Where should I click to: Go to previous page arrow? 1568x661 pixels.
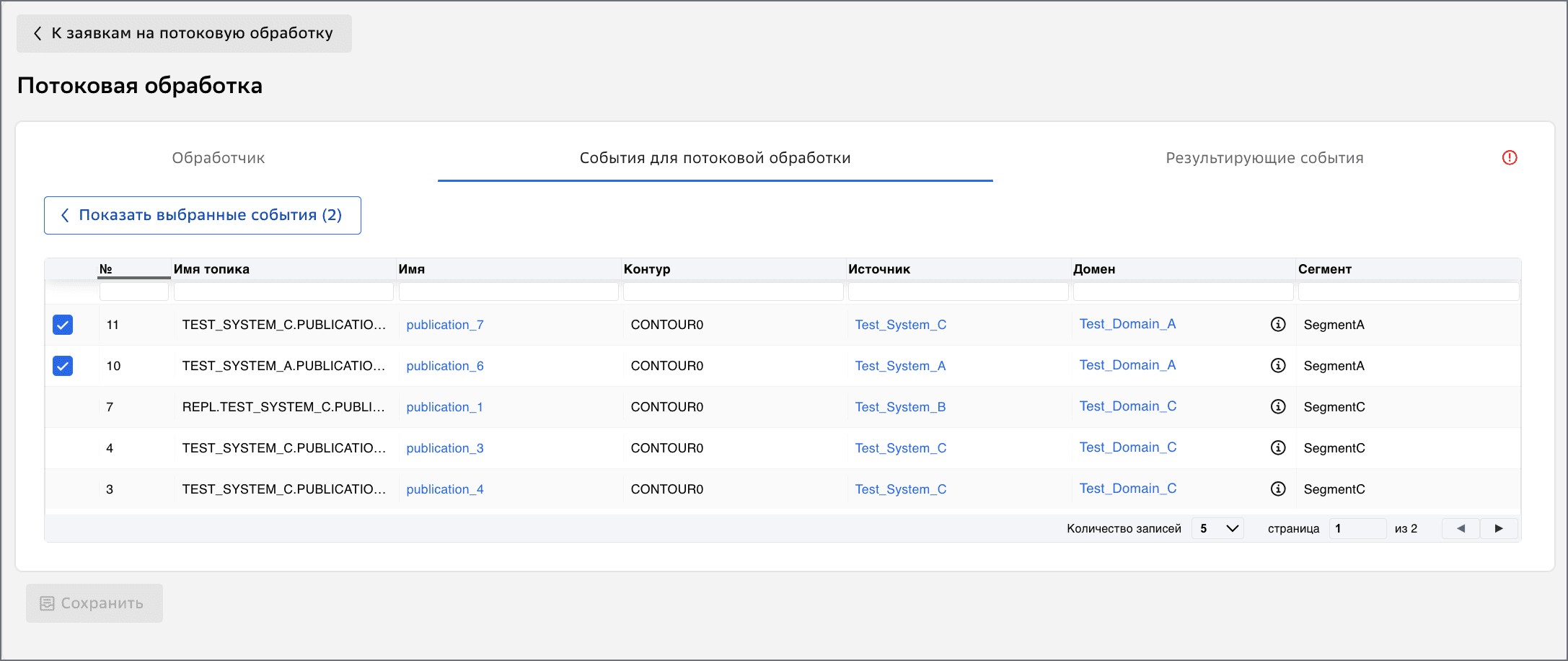tap(1461, 528)
